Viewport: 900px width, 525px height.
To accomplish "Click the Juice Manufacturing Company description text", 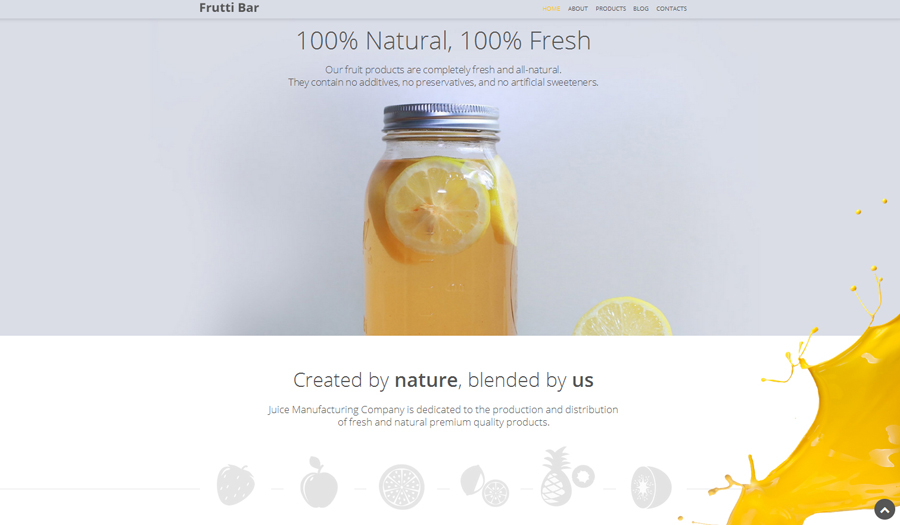I will tap(443, 416).
